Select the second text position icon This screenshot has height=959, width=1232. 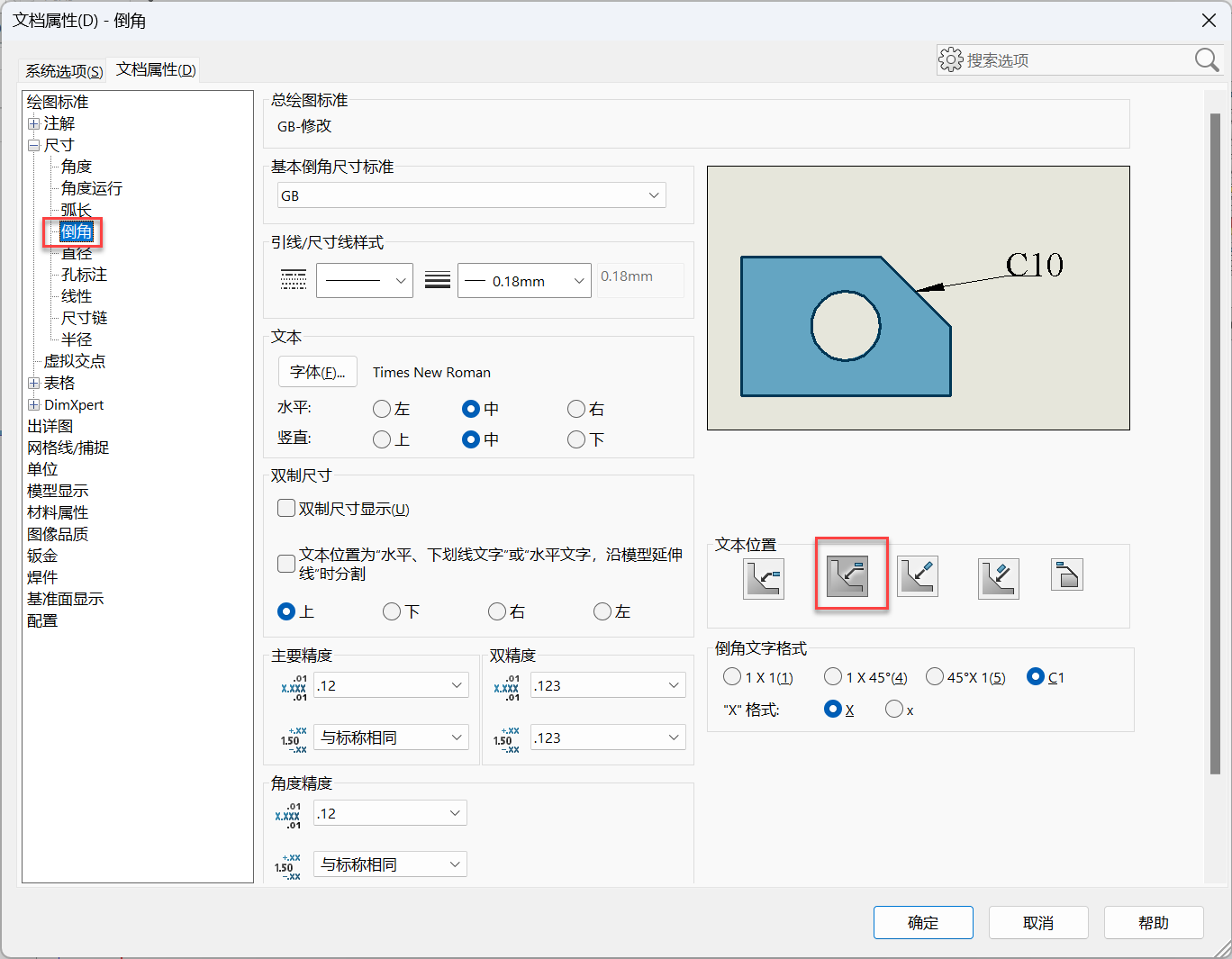tap(847, 577)
